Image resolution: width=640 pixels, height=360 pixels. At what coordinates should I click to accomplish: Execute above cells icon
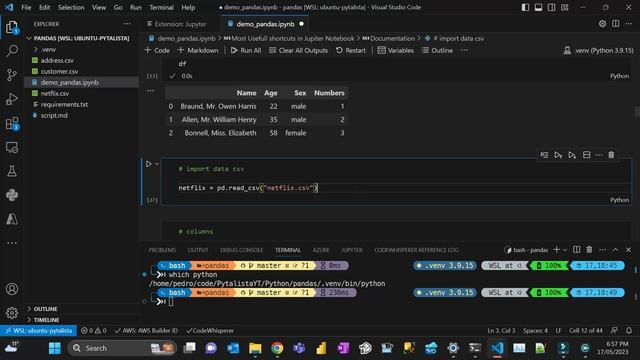pos(558,155)
